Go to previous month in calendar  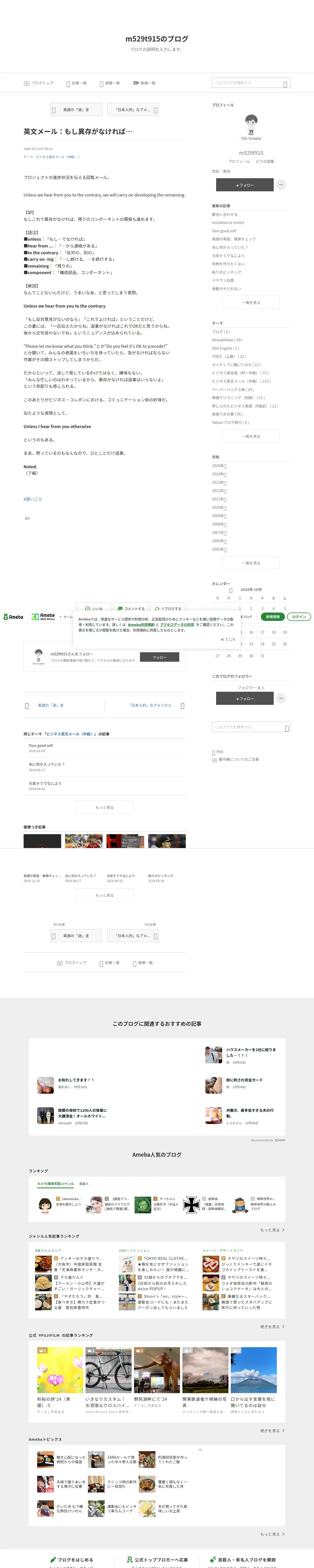pos(231,590)
